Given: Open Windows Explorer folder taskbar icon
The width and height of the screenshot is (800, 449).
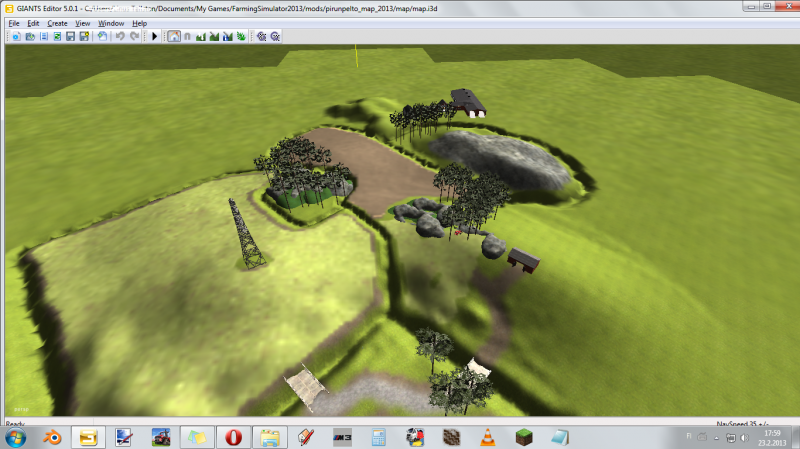Looking at the screenshot, I should pos(270,438).
